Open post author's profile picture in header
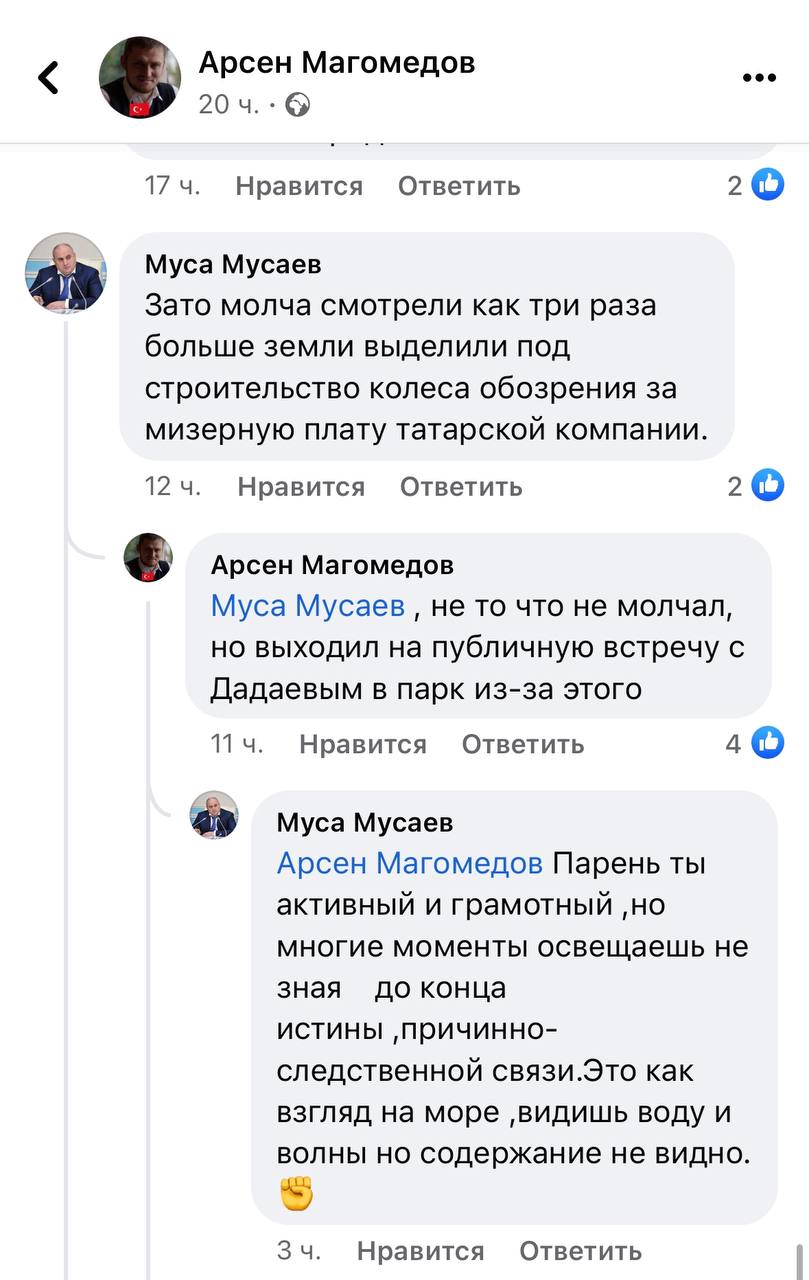809x1280 pixels. (x=139, y=78)
